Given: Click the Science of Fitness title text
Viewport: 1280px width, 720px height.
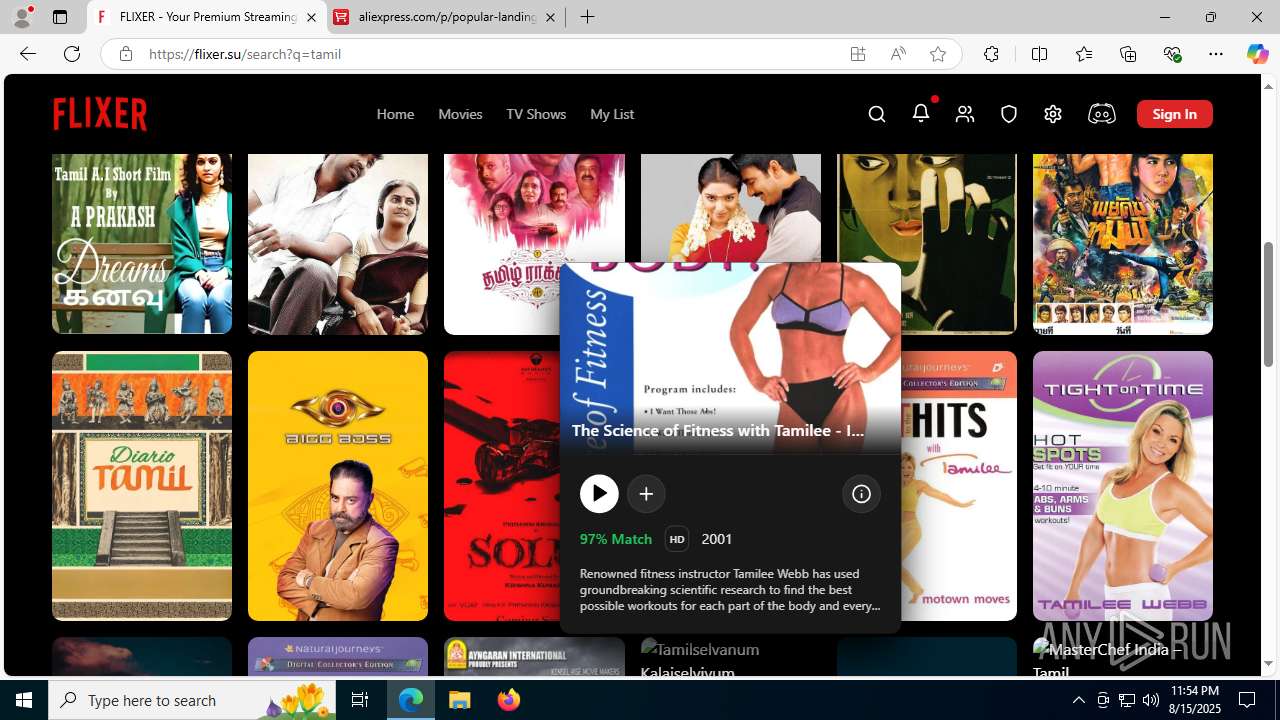Looking at the screenshot, I should click(x=718, y=430).
